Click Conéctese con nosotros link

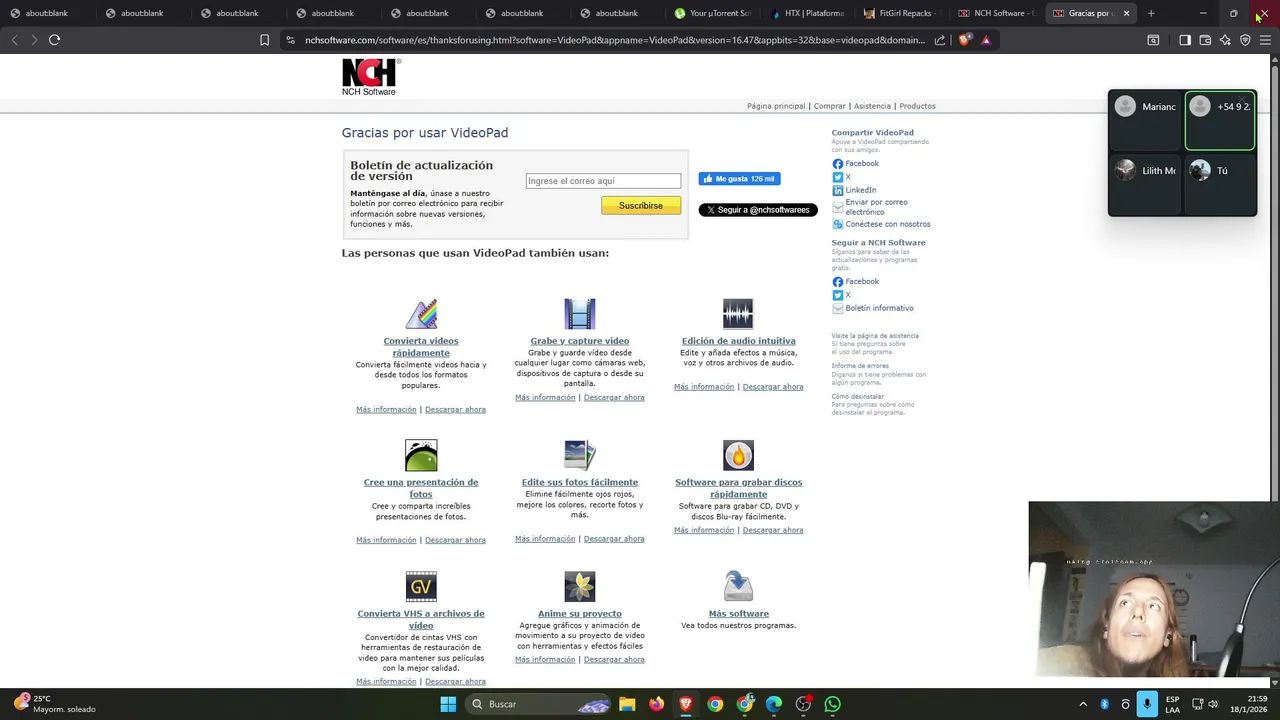click(x=888, y=224)
